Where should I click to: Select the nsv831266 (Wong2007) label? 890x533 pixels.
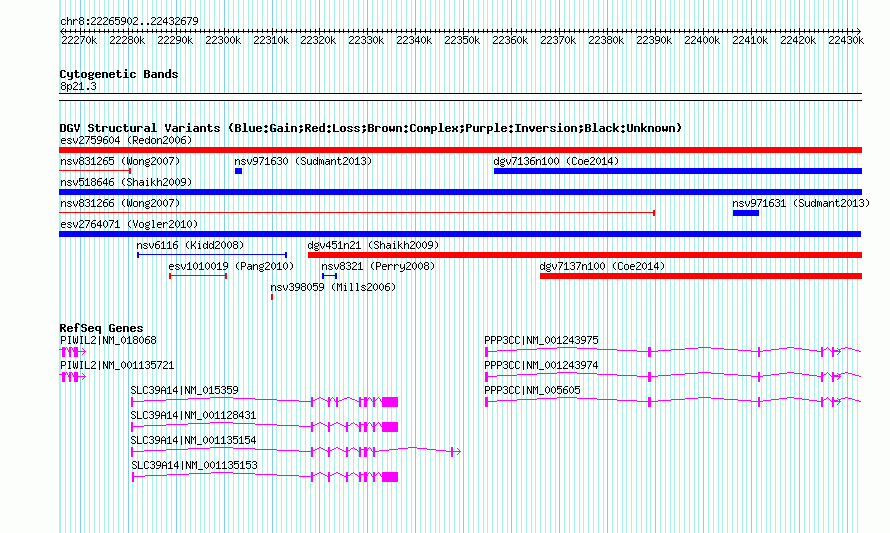click(x=120, y=203)
